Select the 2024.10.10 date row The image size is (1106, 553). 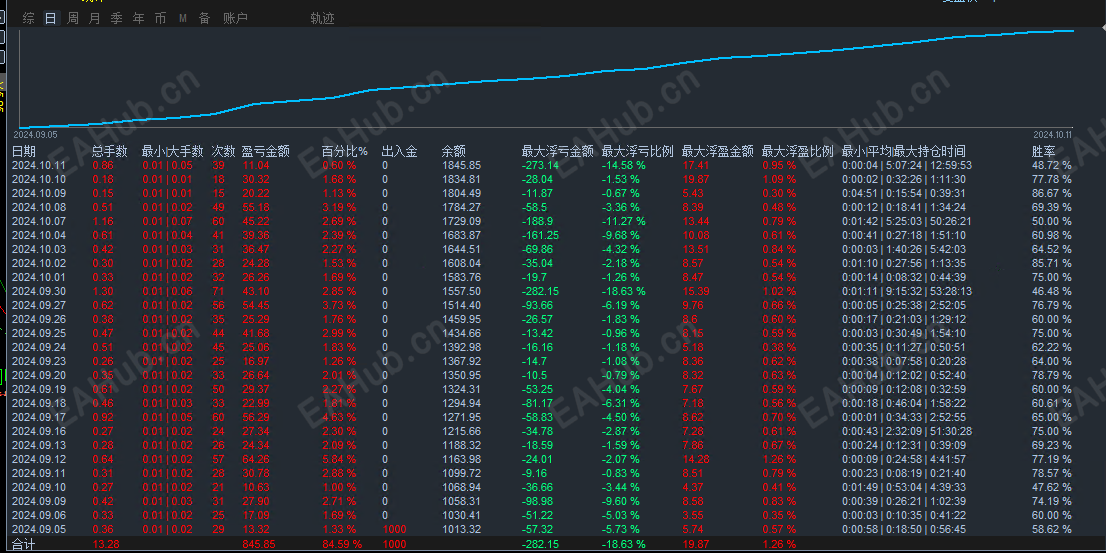(40, 179)
